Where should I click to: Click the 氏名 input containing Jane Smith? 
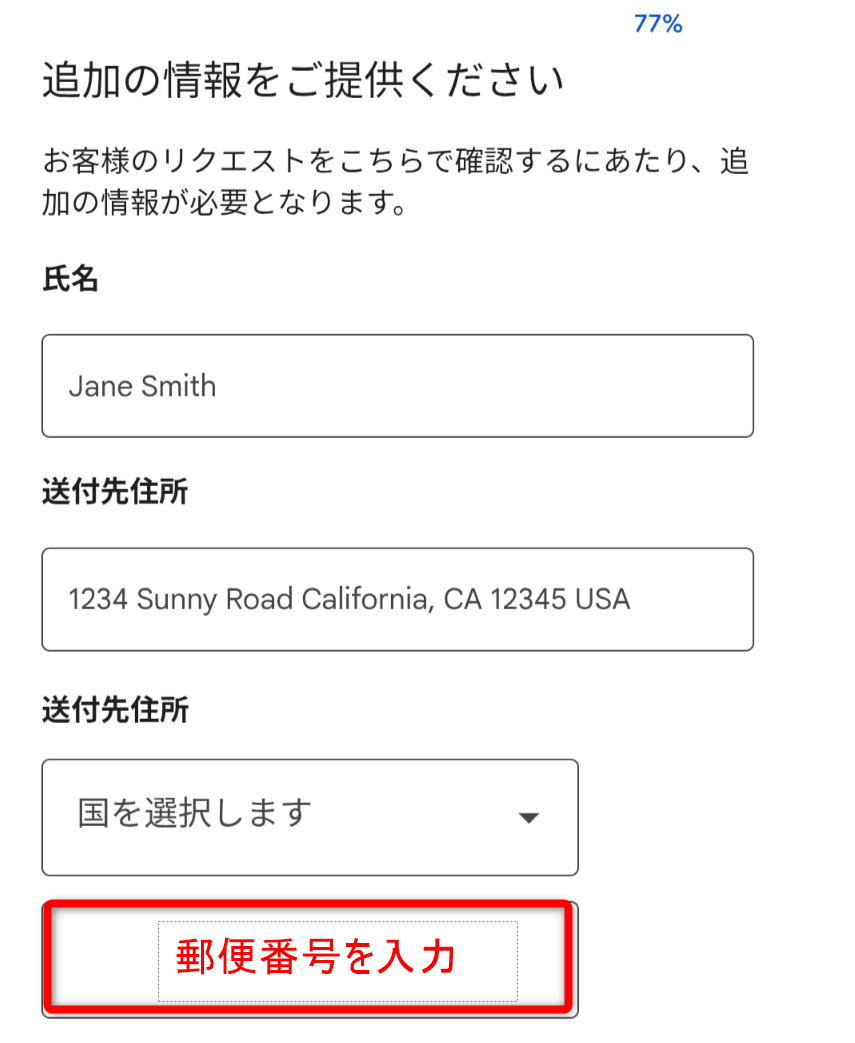click(397, 386)
